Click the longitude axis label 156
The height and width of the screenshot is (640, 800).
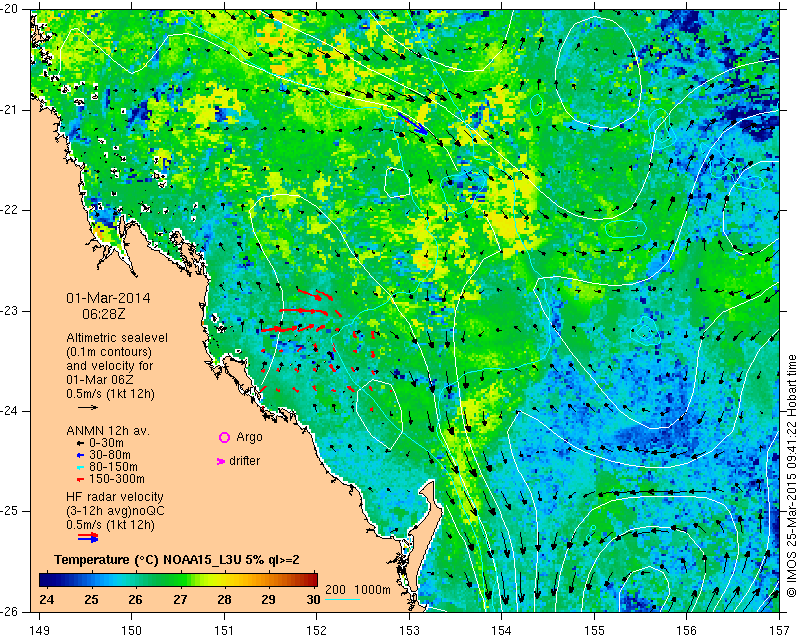tap(687, 631)
